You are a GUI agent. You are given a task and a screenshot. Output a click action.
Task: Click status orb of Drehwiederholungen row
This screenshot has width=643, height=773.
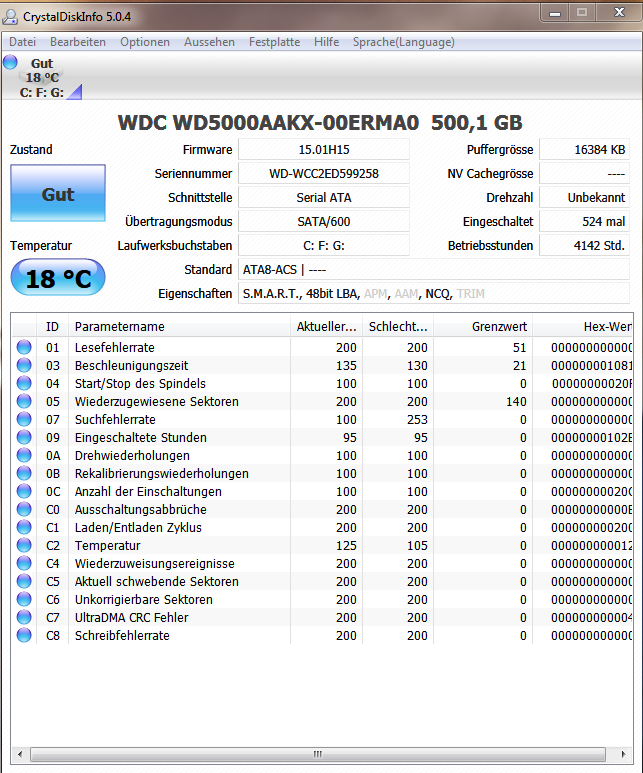(24, 455)
